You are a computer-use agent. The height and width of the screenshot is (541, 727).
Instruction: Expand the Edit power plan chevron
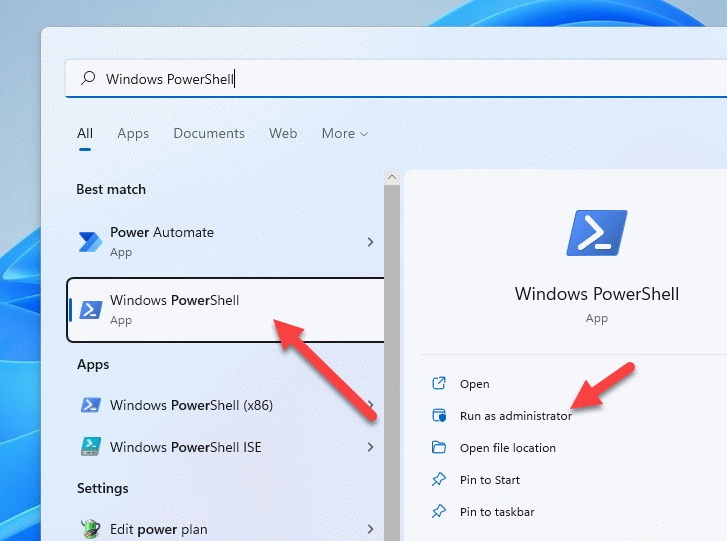(x=370, y=529)
